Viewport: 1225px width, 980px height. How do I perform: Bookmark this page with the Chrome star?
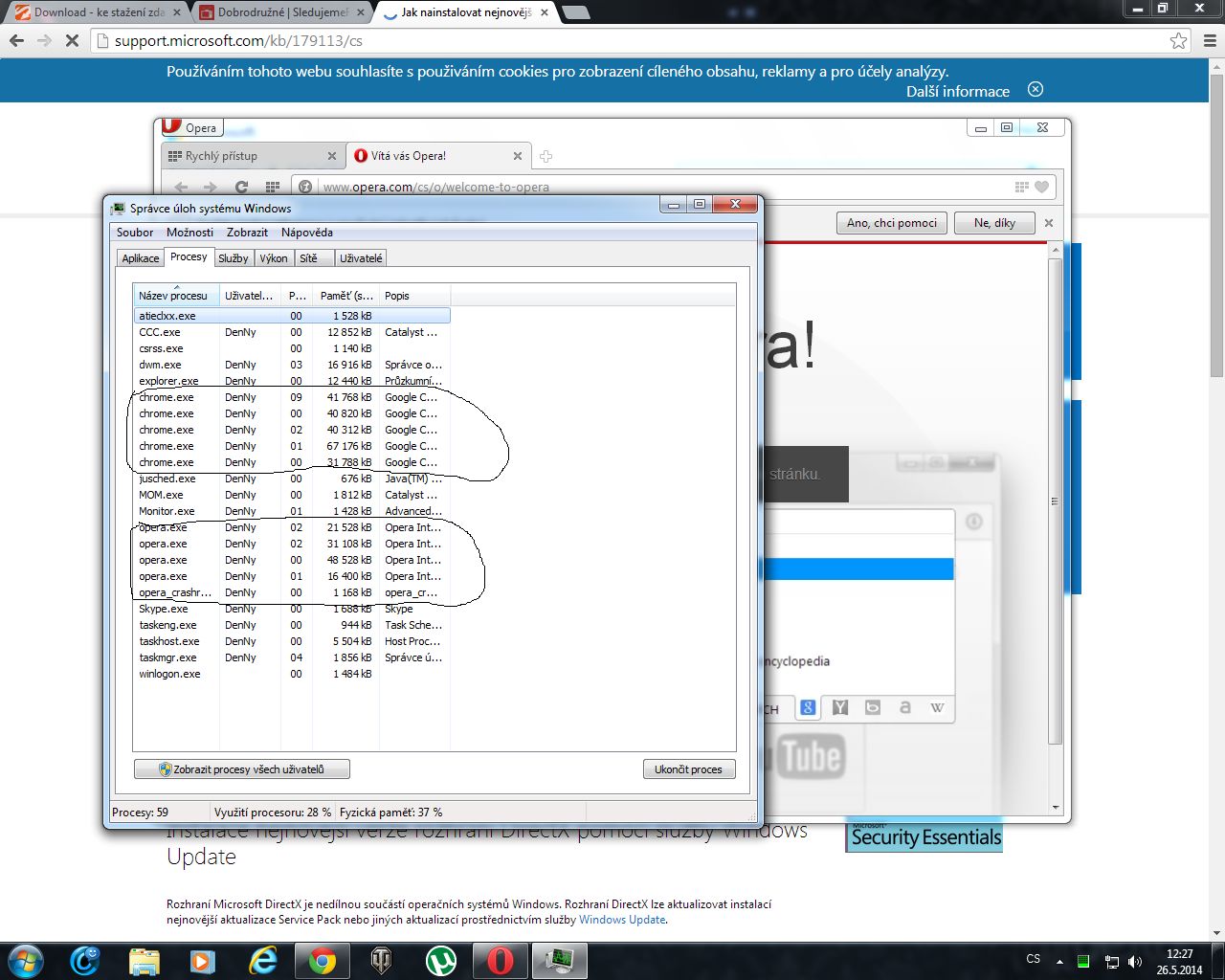tap(1178, 40)
